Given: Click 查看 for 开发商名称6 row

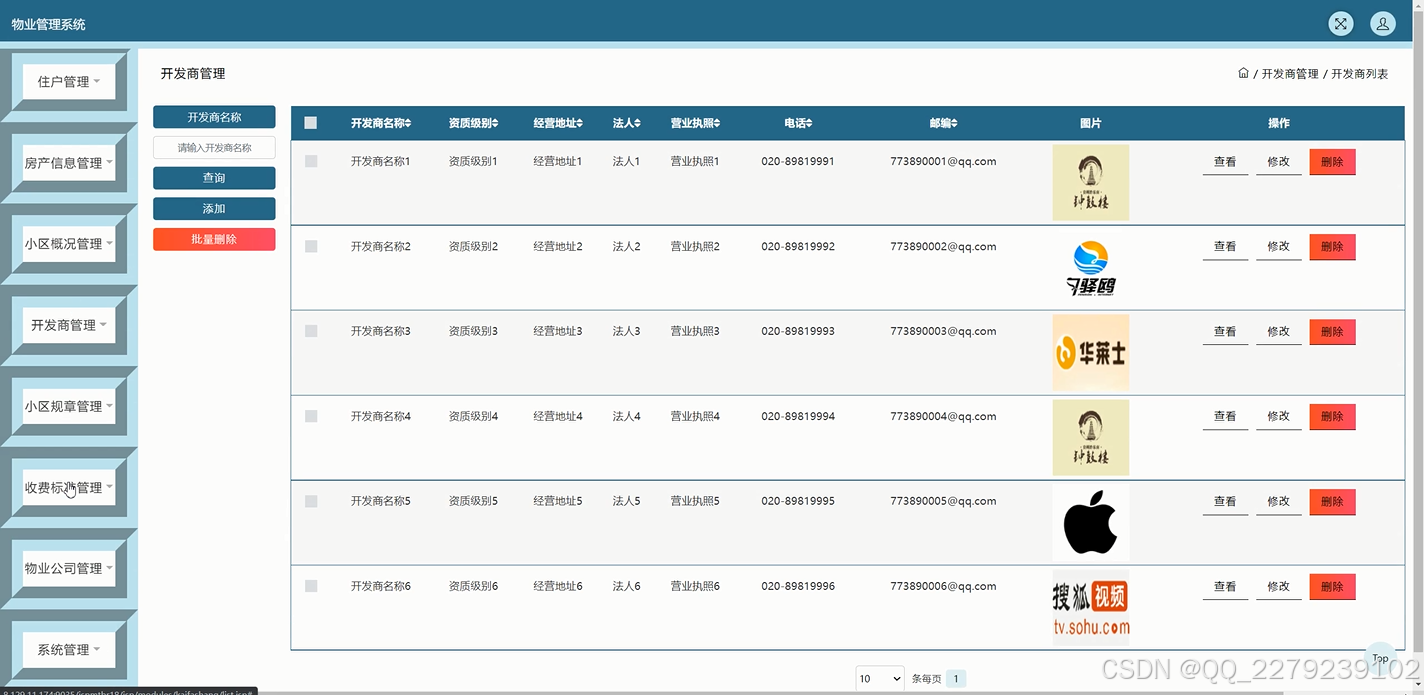Looking at the screenshot, I should click(x=1225, y=587).
